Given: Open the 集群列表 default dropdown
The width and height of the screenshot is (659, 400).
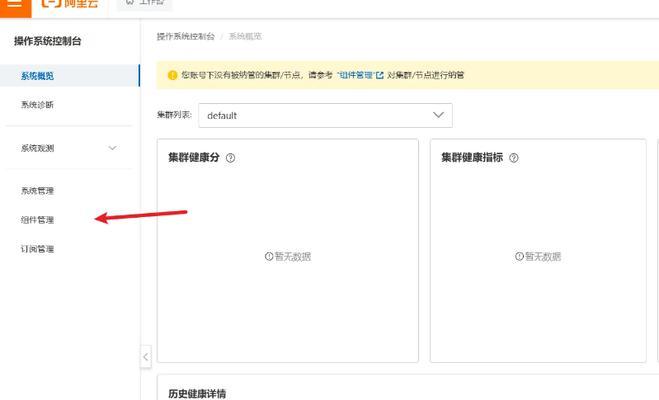Looking at the screenshot, I should [325, 116].
